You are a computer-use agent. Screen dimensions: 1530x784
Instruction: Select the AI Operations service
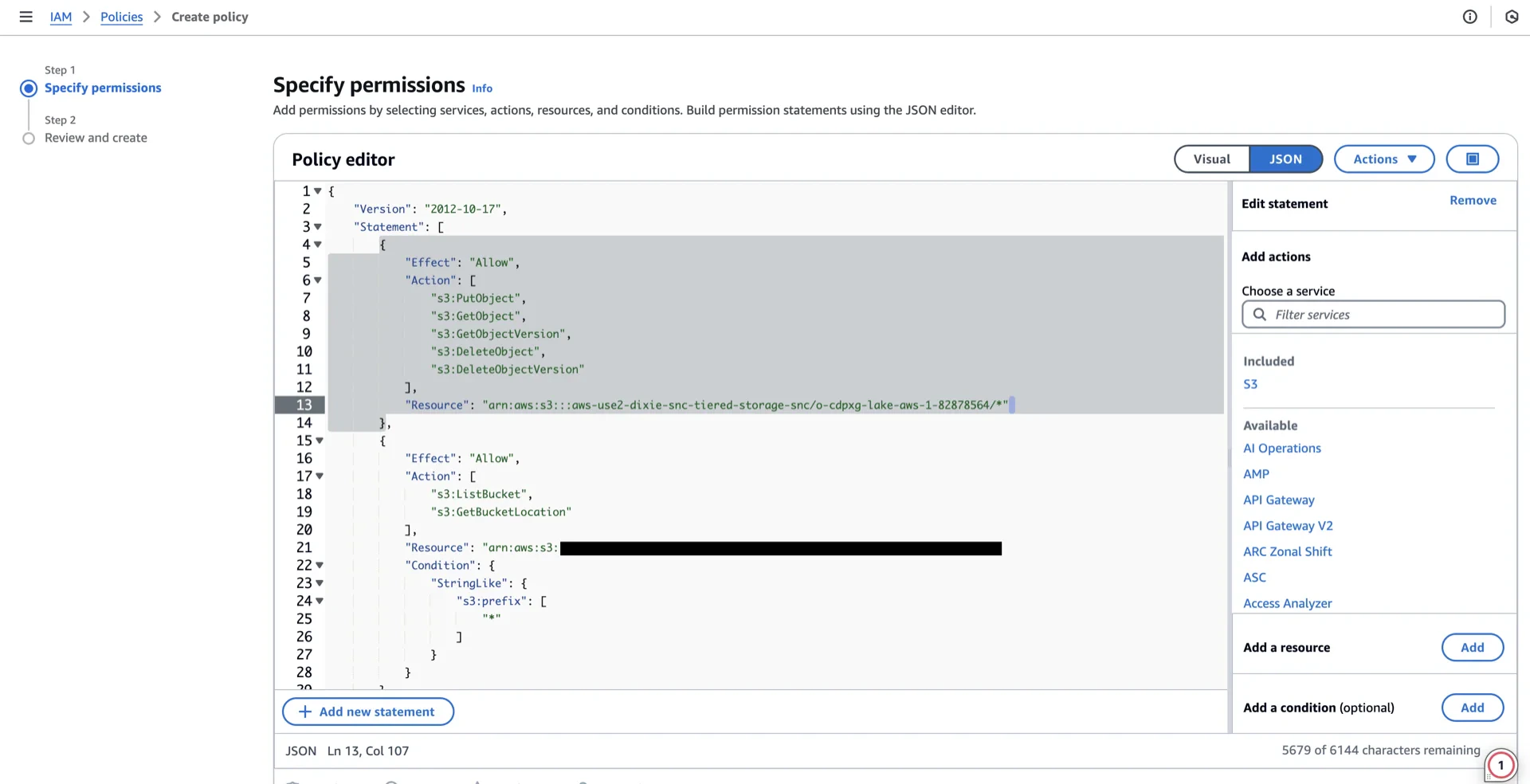coord(1281,449)
